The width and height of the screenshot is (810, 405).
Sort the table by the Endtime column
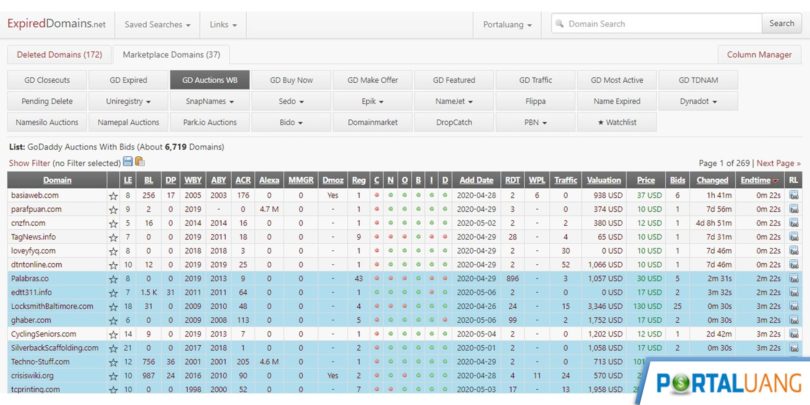tap(759, 180)
